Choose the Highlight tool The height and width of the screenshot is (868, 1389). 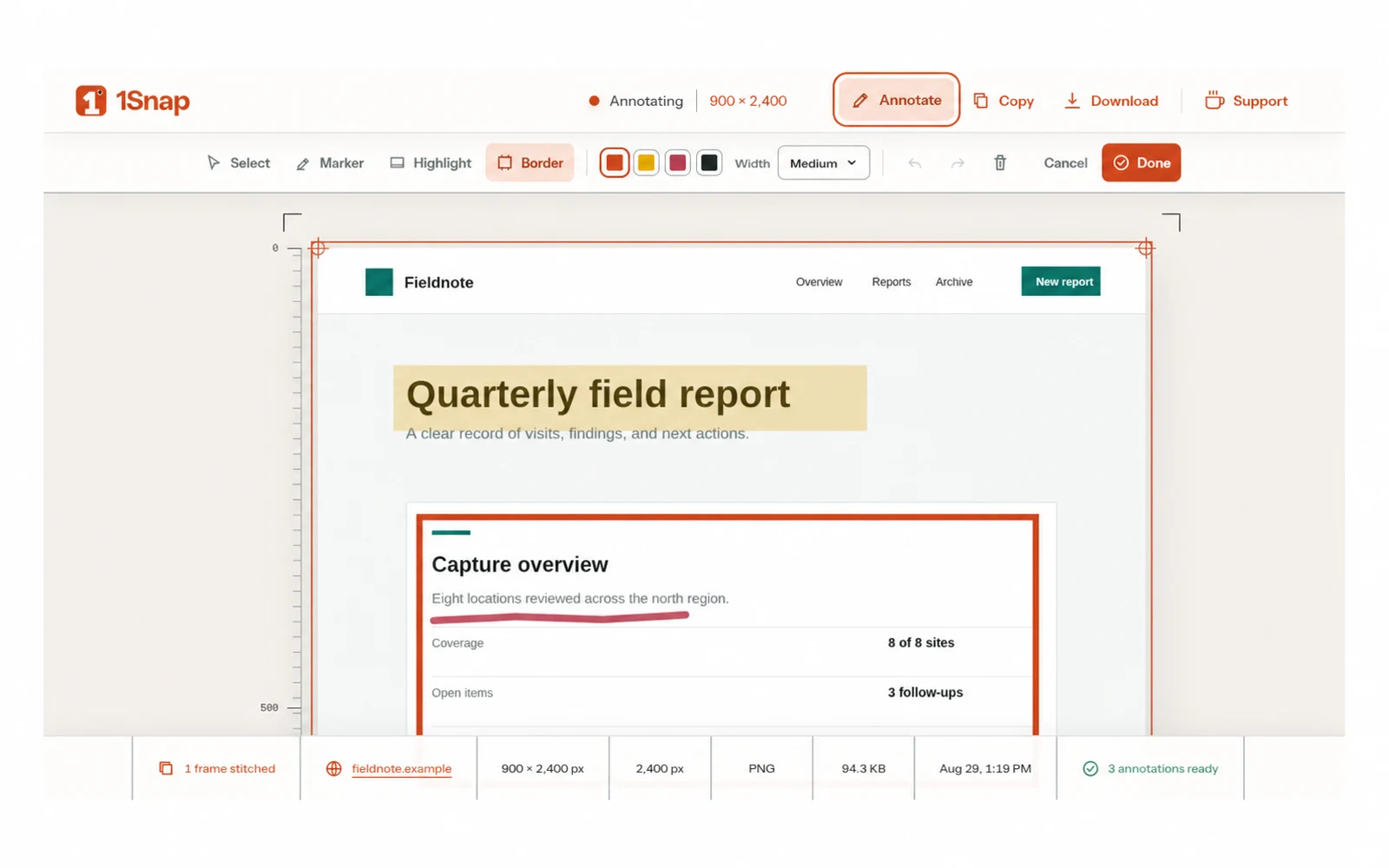point(431,162)
